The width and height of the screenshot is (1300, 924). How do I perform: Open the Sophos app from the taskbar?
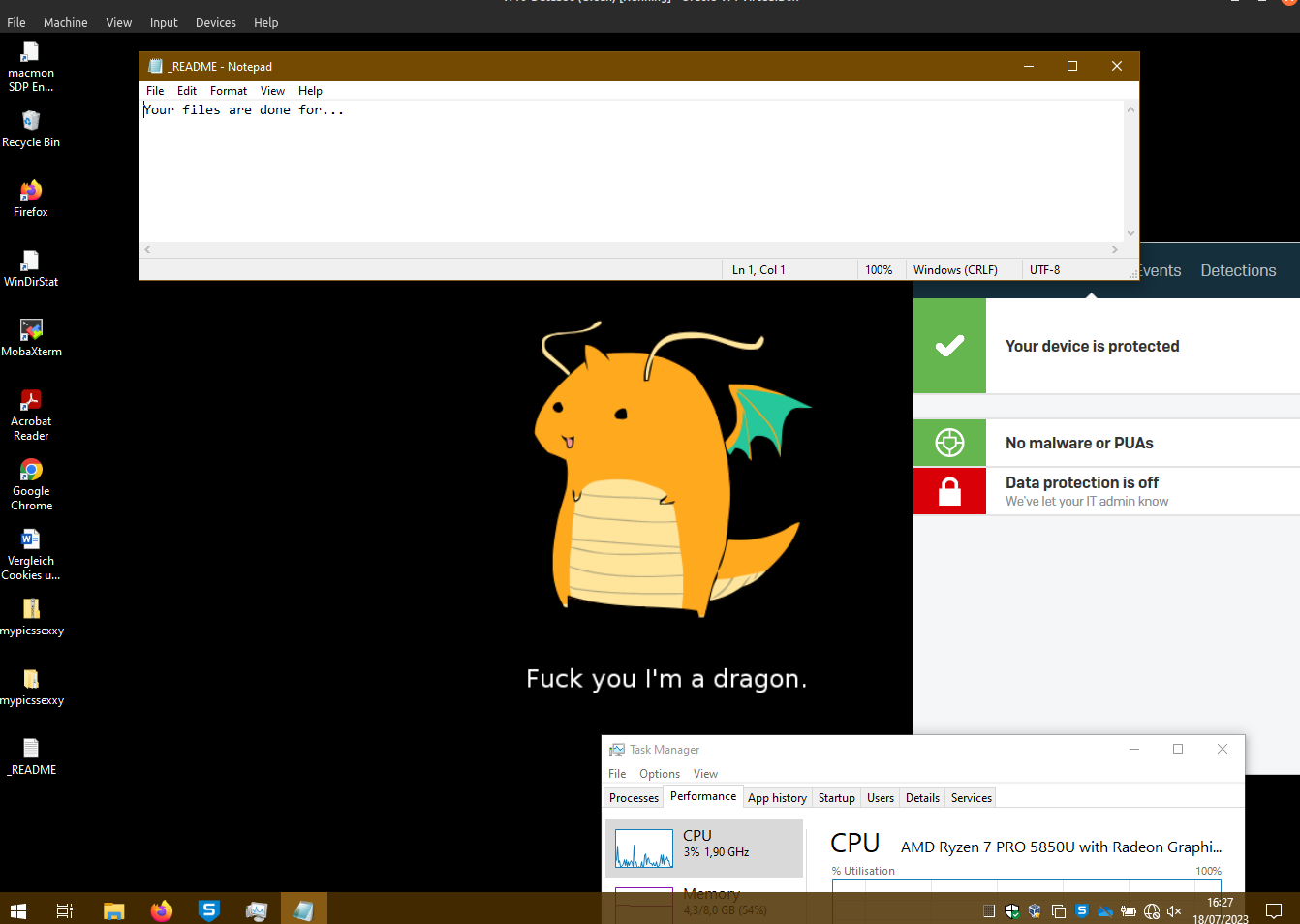[x=209, y=910]
